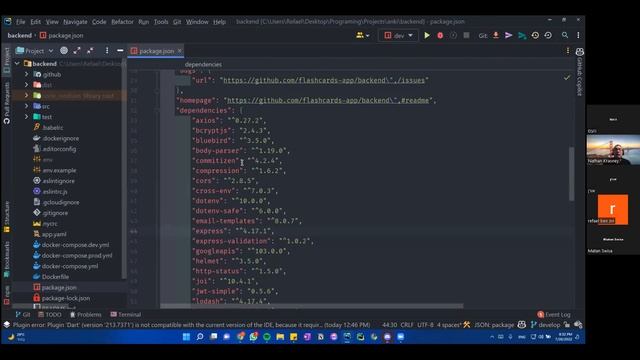
Task: Click Collapse All icon in Project panel
Action: pyautogui.click(x=90, y=51)
